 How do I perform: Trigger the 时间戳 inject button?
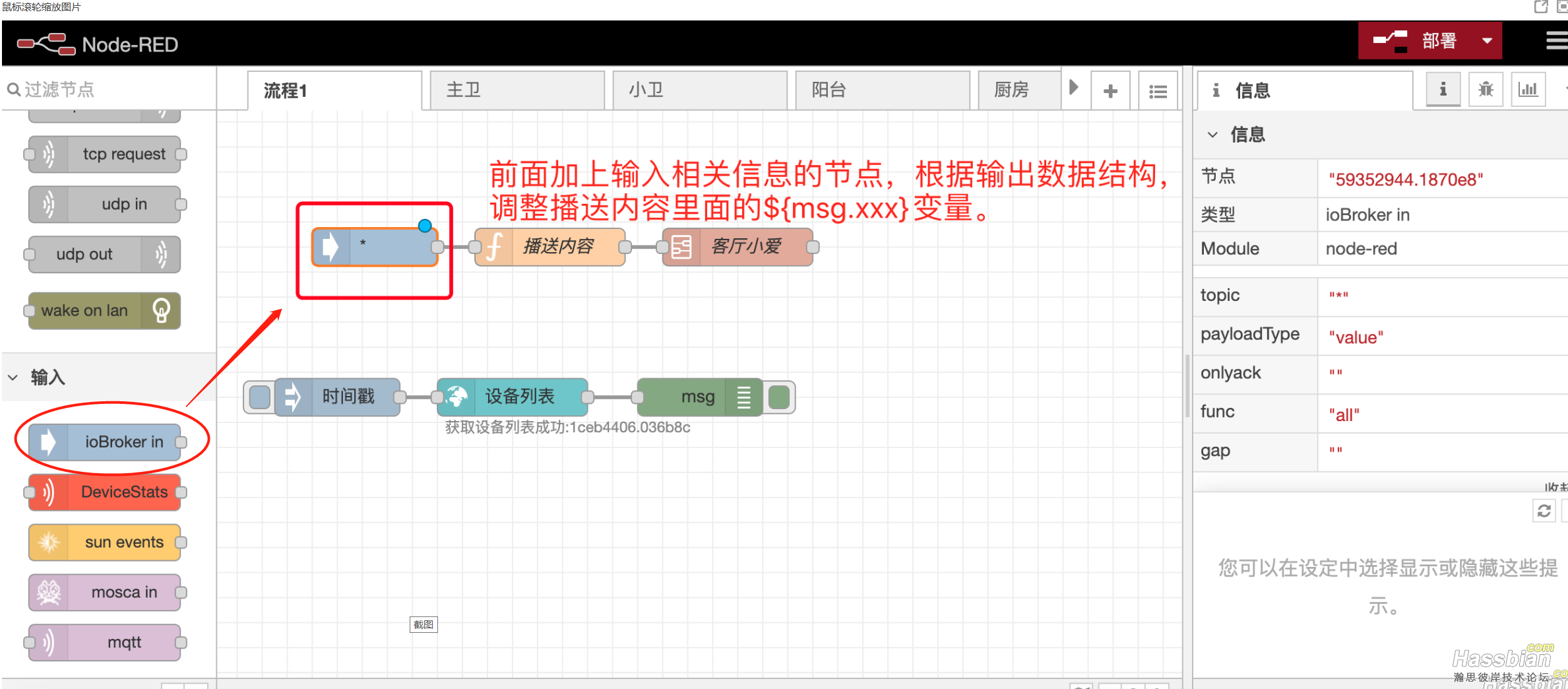[x=260, y=397]
